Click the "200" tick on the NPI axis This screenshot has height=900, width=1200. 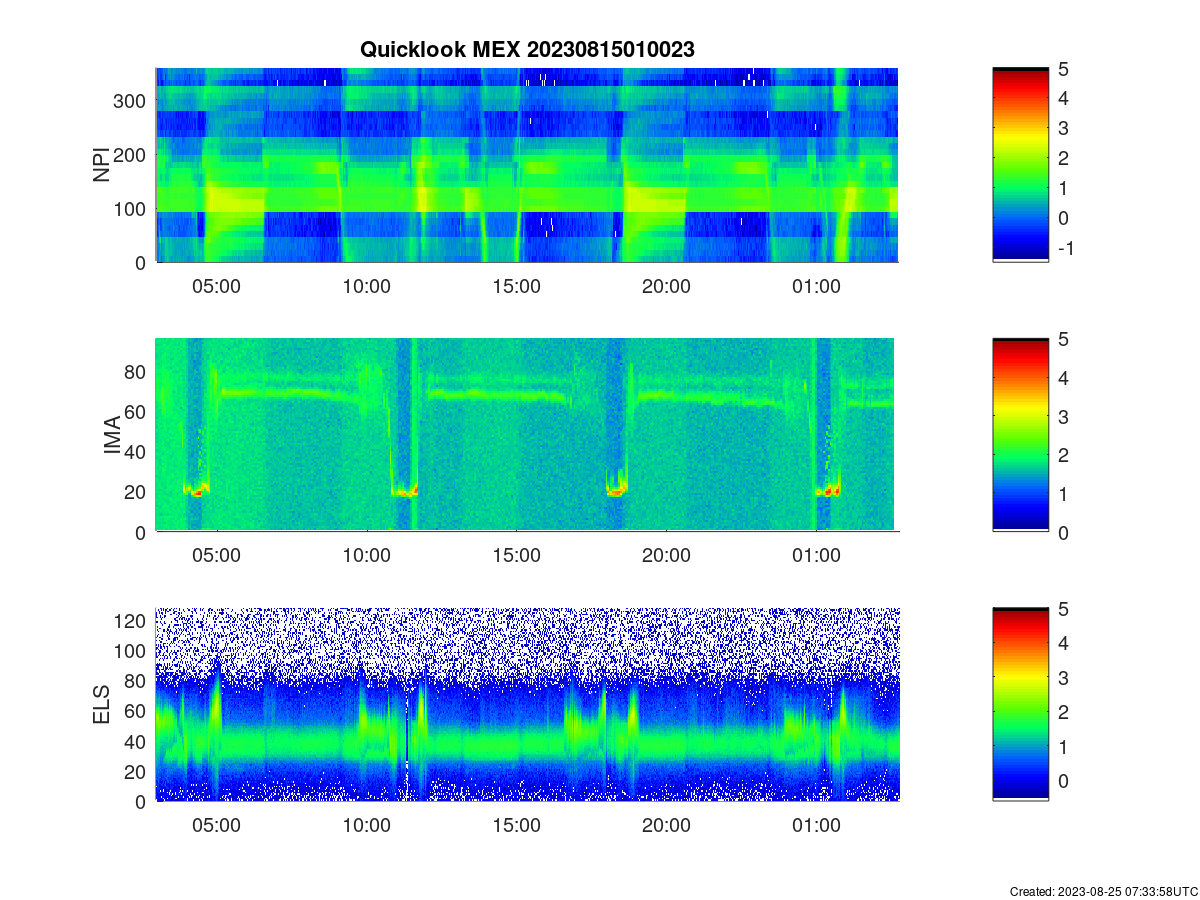tap(132, 155)
